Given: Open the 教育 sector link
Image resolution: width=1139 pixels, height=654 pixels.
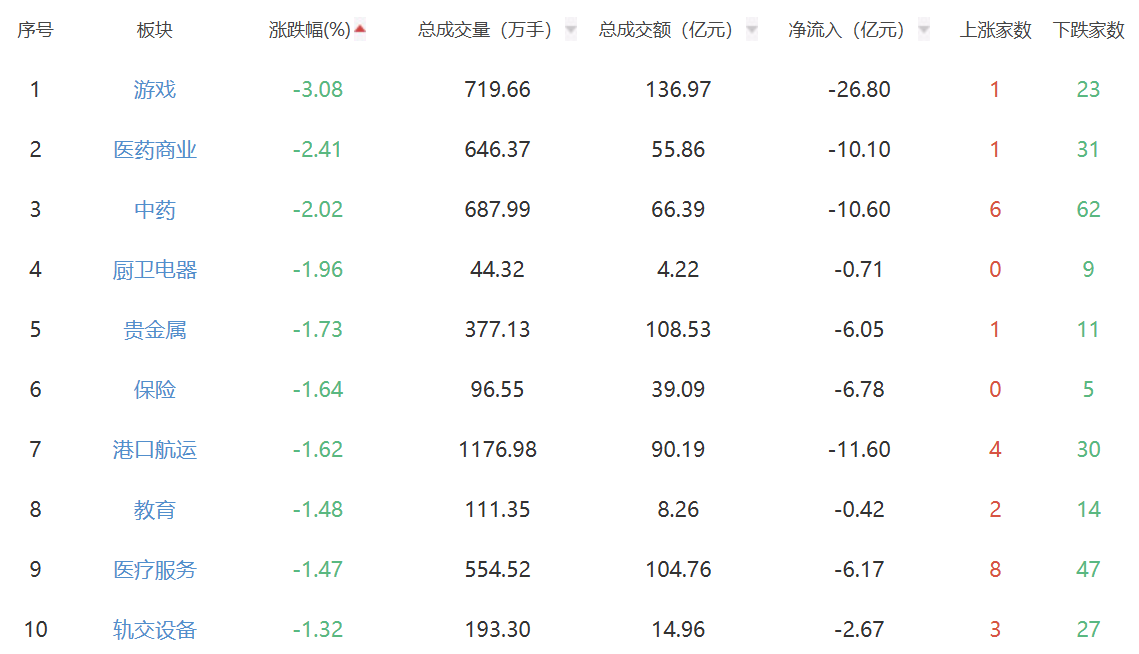Looking at the screenshot, I should [155, 510].
